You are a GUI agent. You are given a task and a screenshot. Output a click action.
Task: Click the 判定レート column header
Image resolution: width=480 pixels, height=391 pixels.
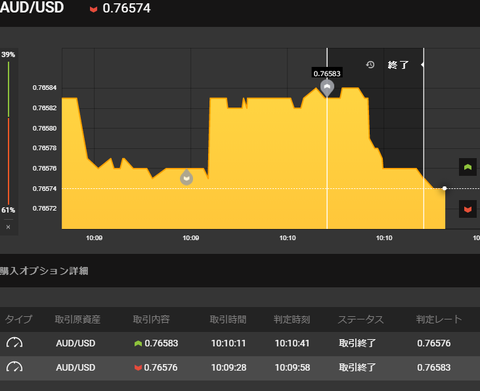click(439, 319)
